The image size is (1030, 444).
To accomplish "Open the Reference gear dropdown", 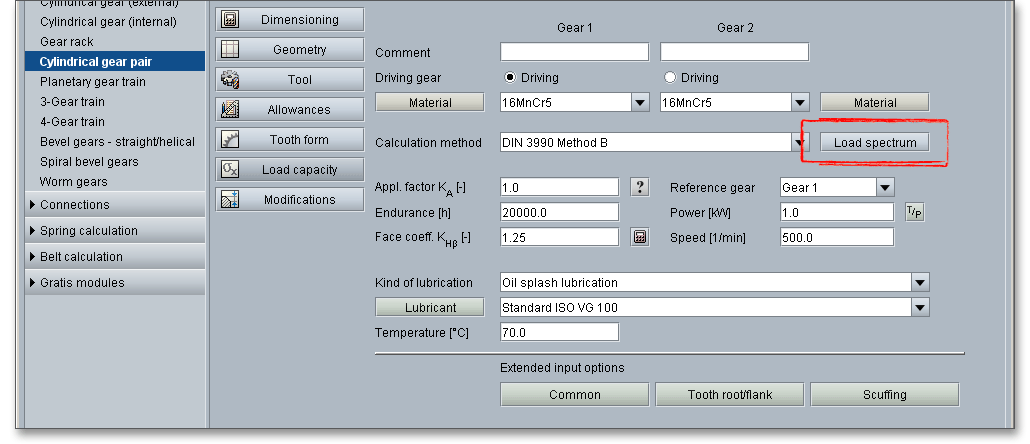I will click(884, 187).
